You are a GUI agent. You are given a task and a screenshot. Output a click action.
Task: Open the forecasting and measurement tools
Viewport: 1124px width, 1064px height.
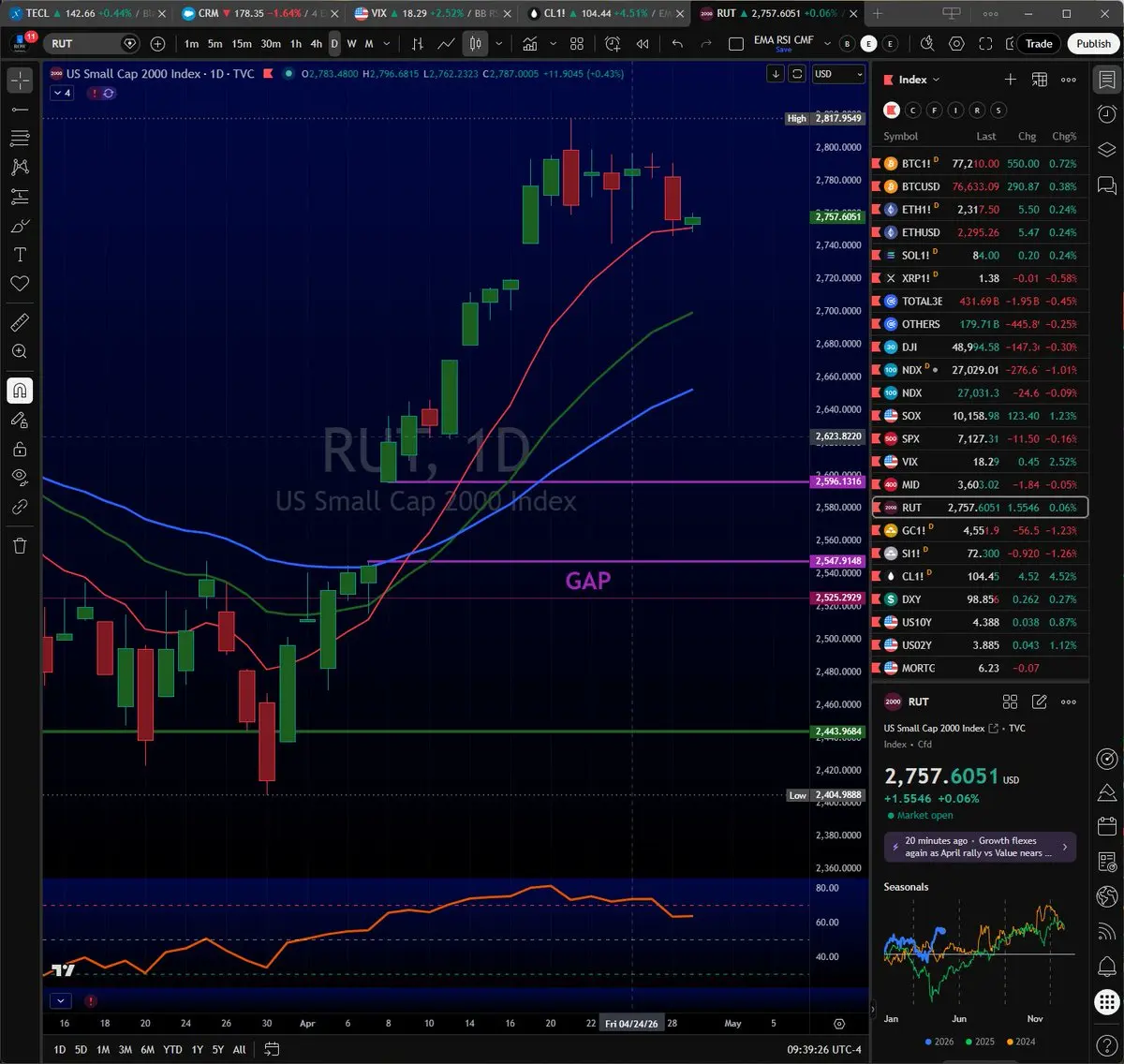pos(20,197)
